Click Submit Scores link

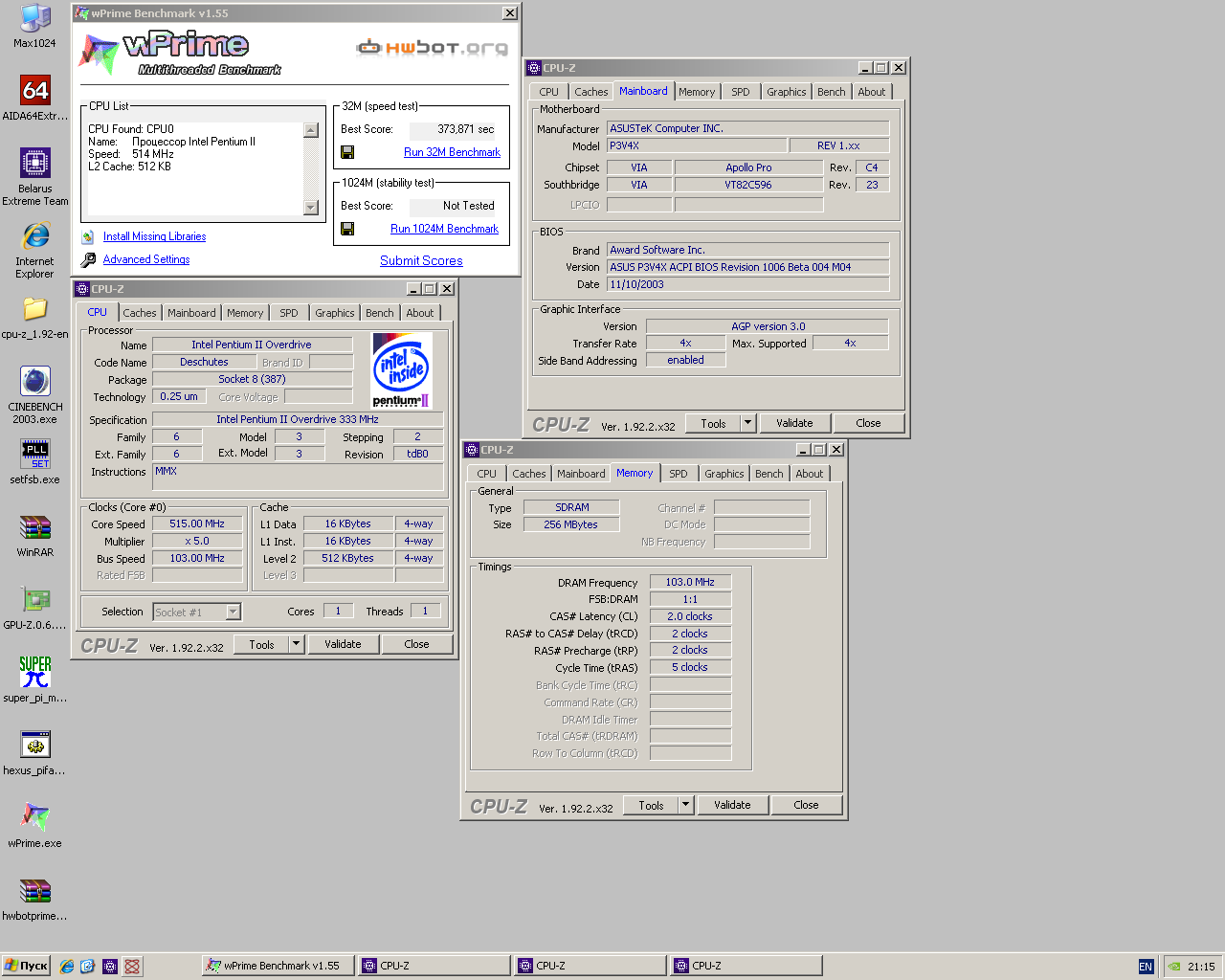click(x=421, y=260)
